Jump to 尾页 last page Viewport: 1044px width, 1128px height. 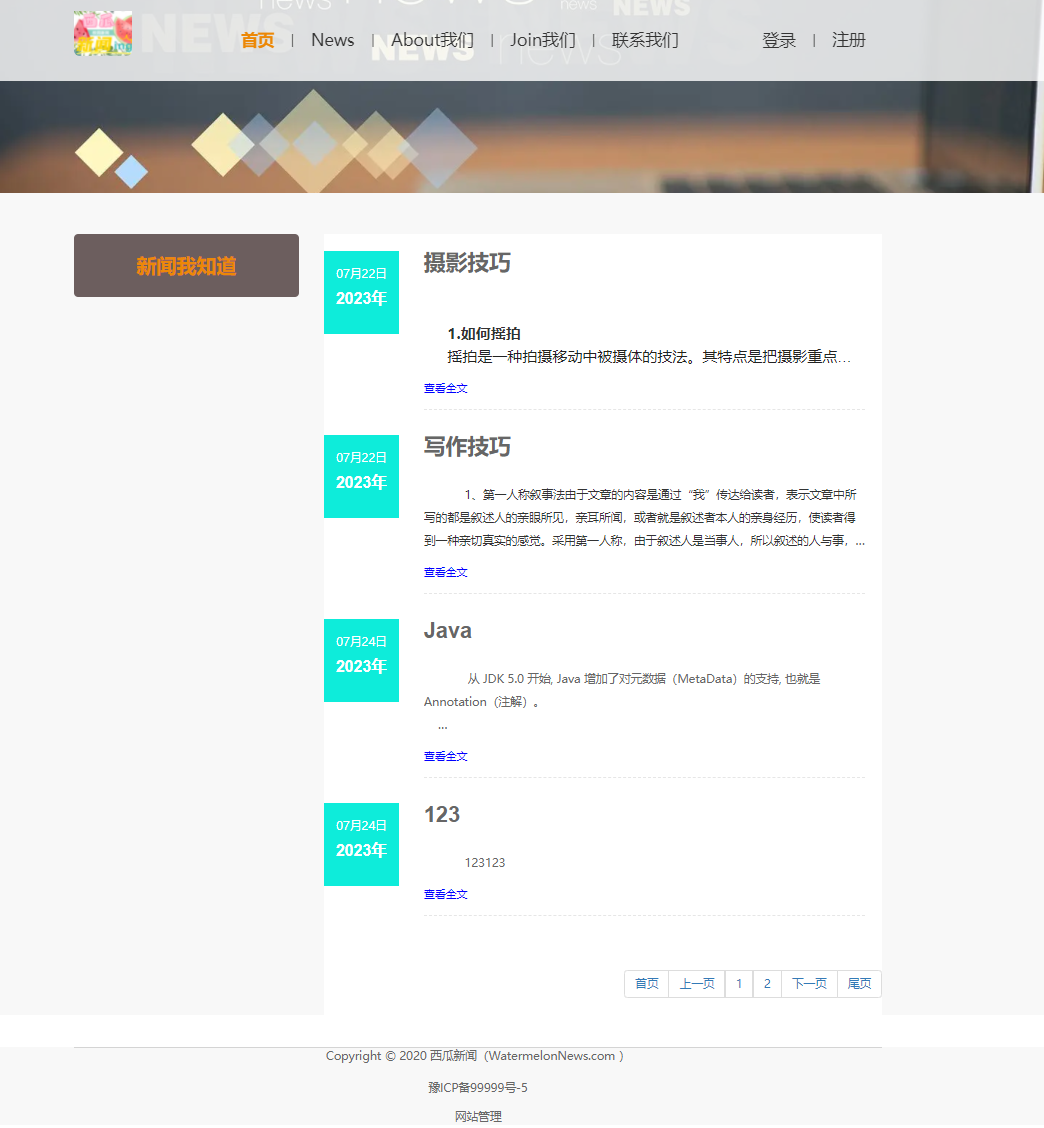pos(859,984)
